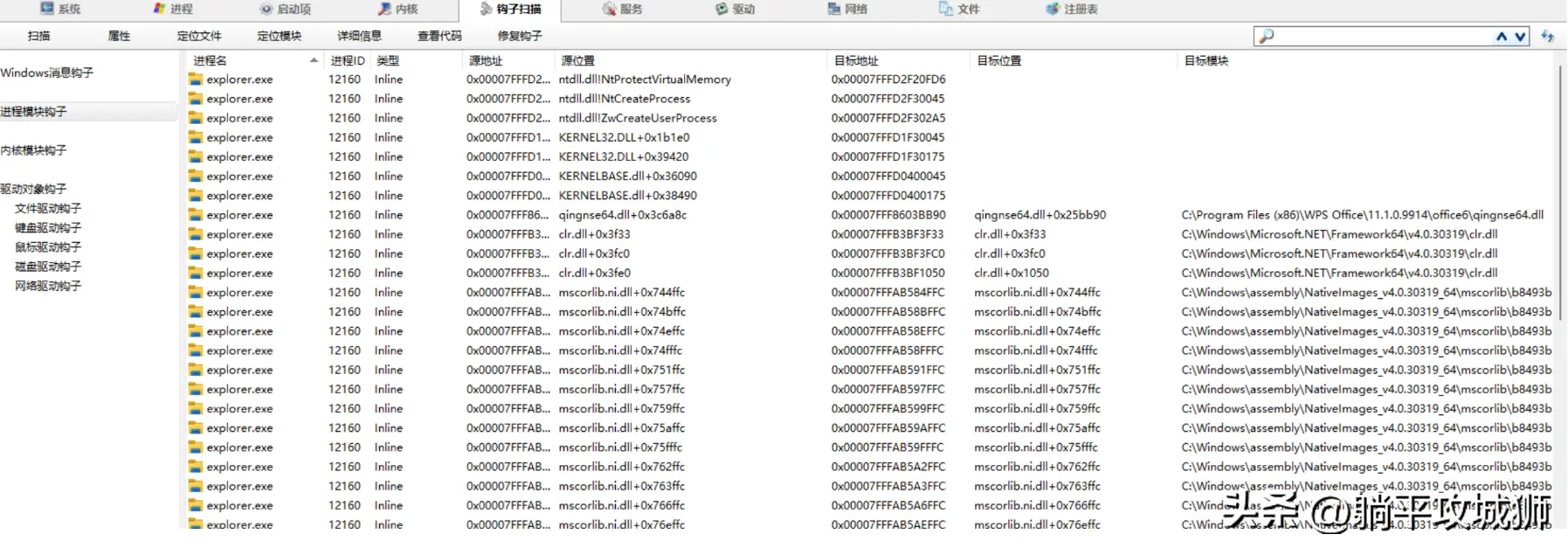Click the qingnse64.dll WPS Office module path
1568x548 pixels.
tap(1363, 215)
